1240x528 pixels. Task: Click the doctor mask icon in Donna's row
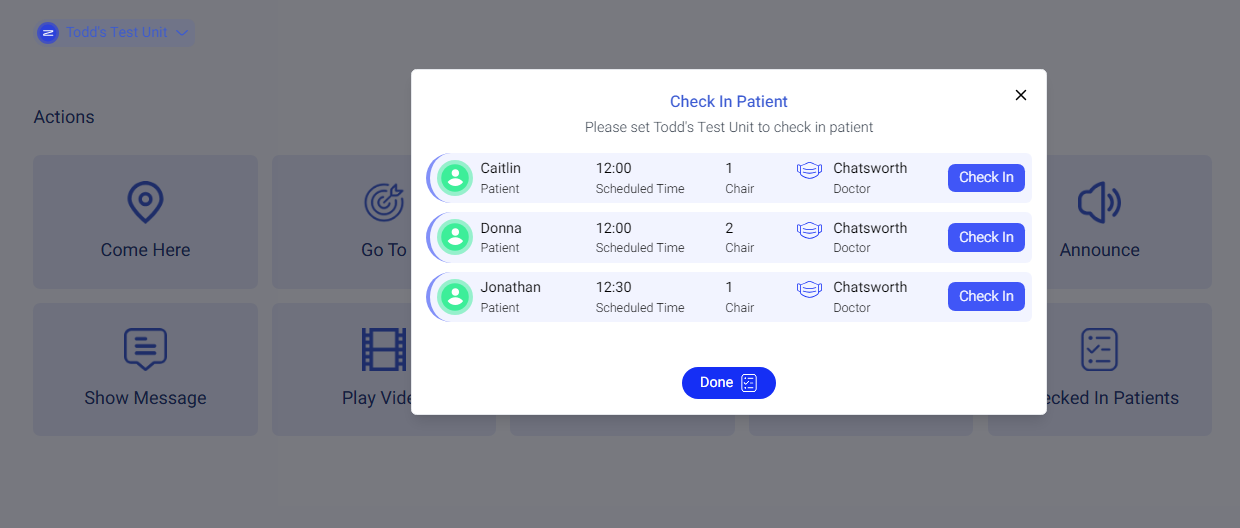click(809, 230)
